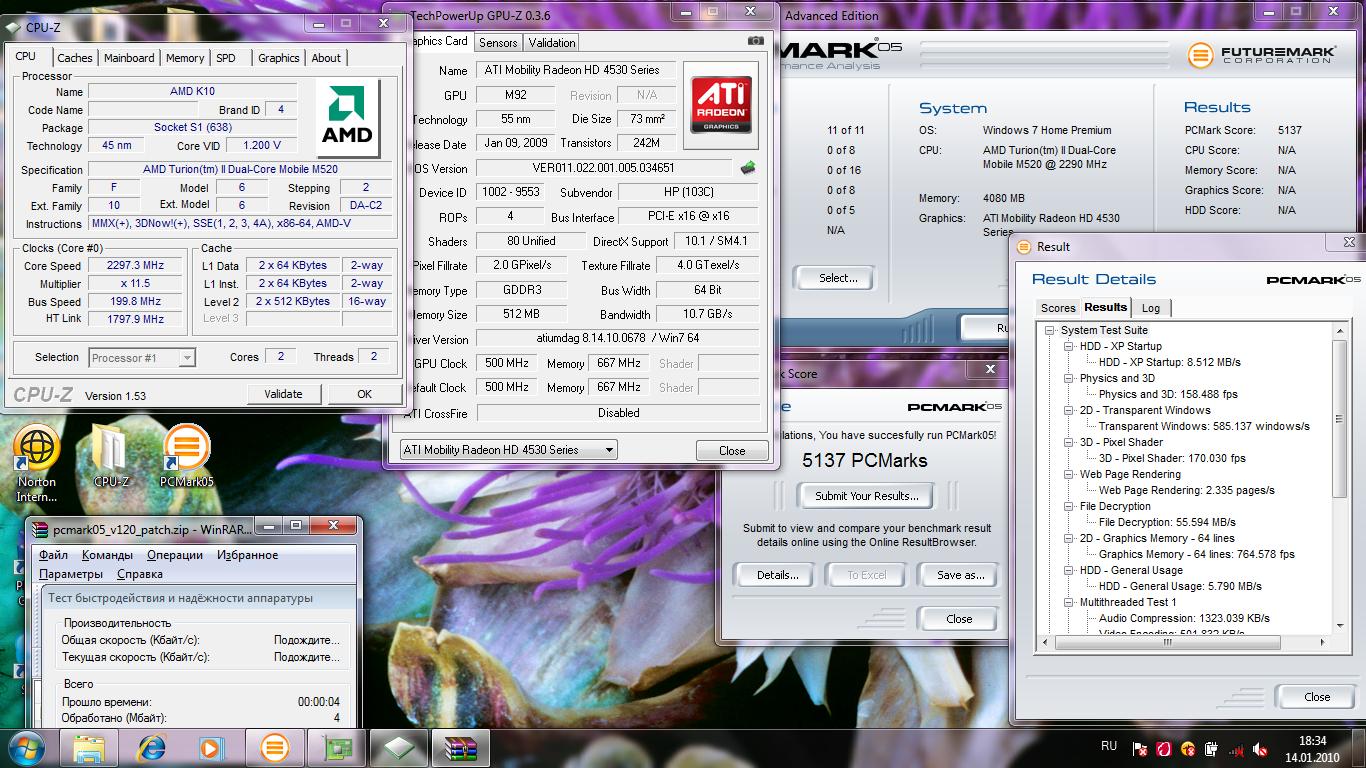
Task: Collapse the Physics and 3D node
Action: 1069,378
